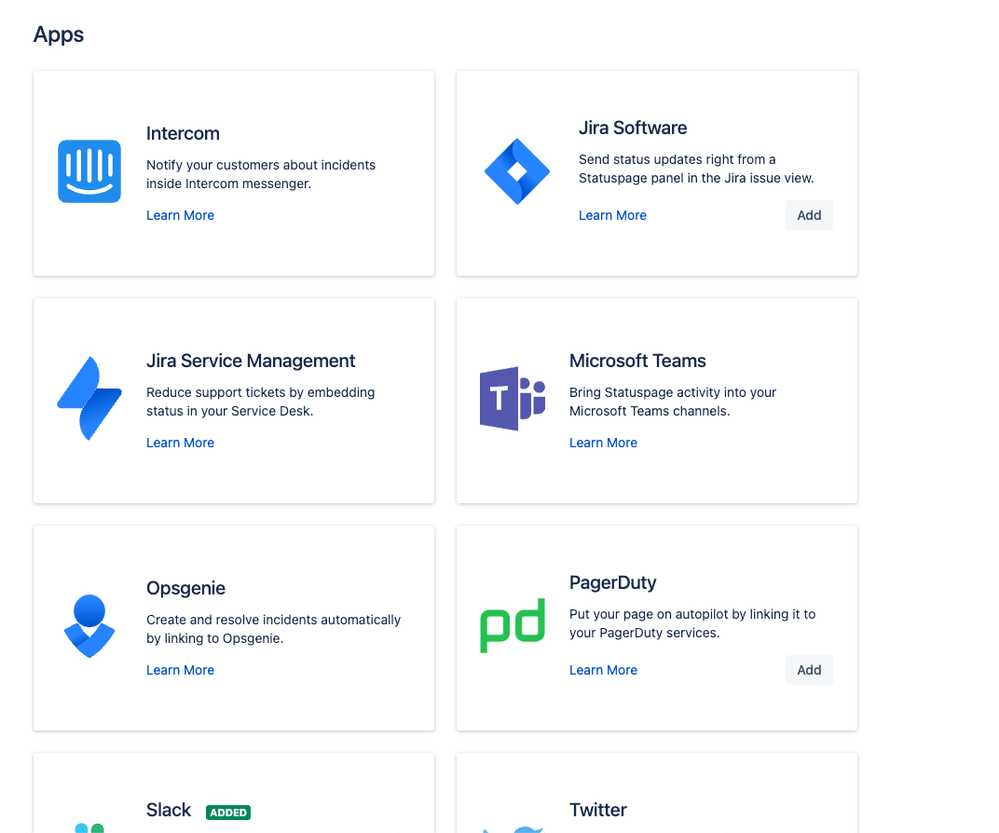Click the Intercom app logo
The height and width of the screenshot is (833, 999).
click(89, 171)
